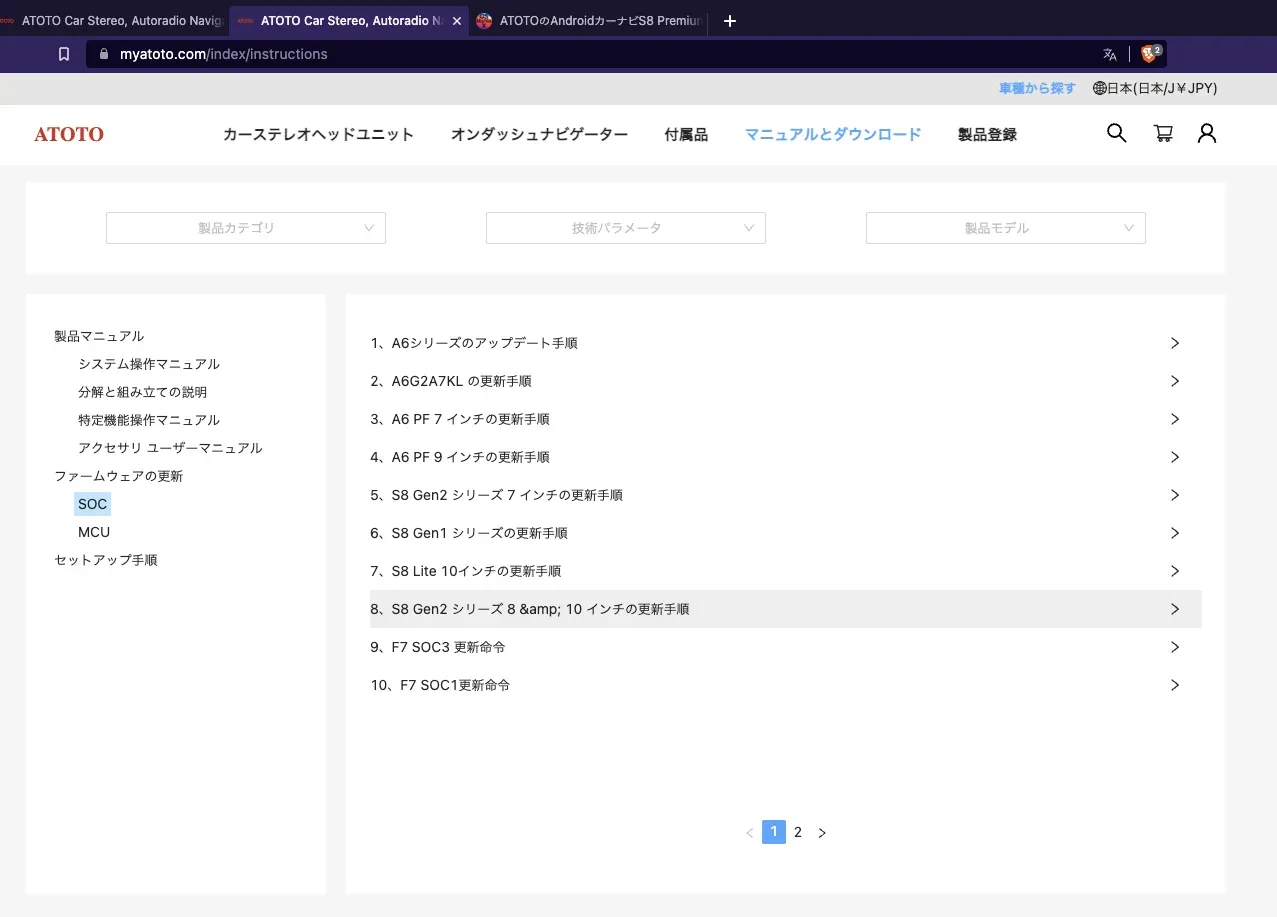1277x917 pixels.
Task: Expand arrow for F7 SOC3 更新命令
Action: pos(1175,647)
